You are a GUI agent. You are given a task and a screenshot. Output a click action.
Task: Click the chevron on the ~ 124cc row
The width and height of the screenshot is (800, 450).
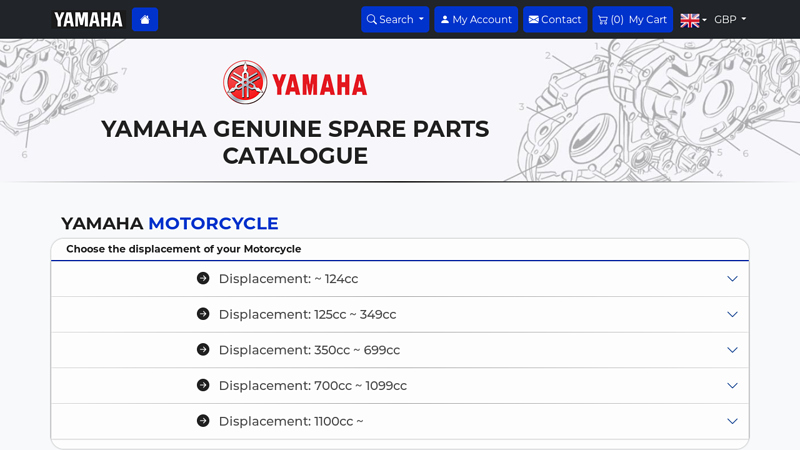click(732, 279)
